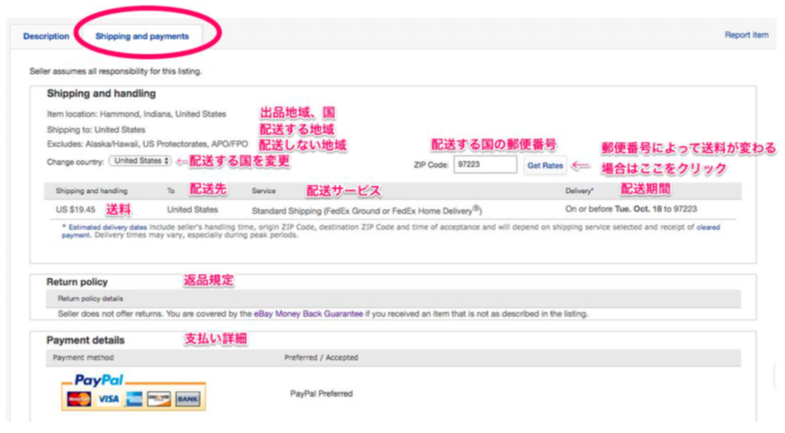Select the Shipping and payments tab
Image resolution: width=785 pixels, height=433 pixels.
click(141, 36)
